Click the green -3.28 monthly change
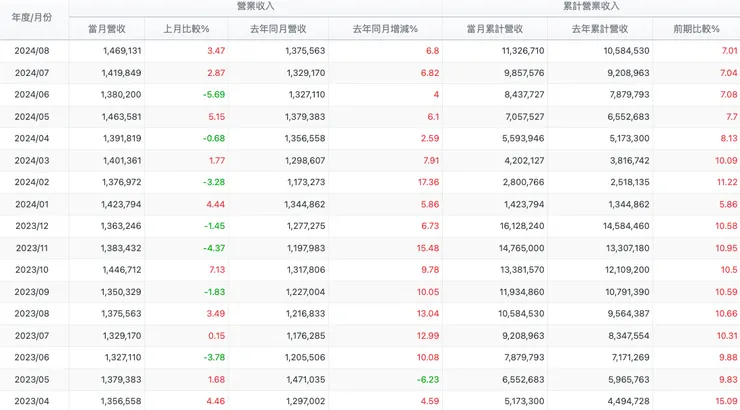Image resolution: width=740 pixels, height=410 pixels. [x=214, y=182]
